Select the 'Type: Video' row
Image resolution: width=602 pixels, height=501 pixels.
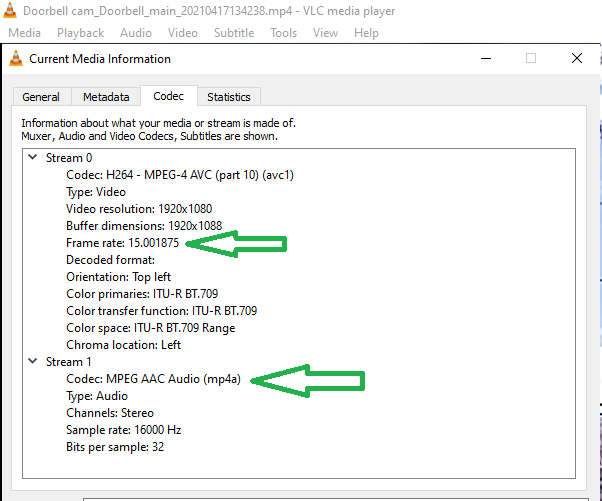tap(96, 192)
